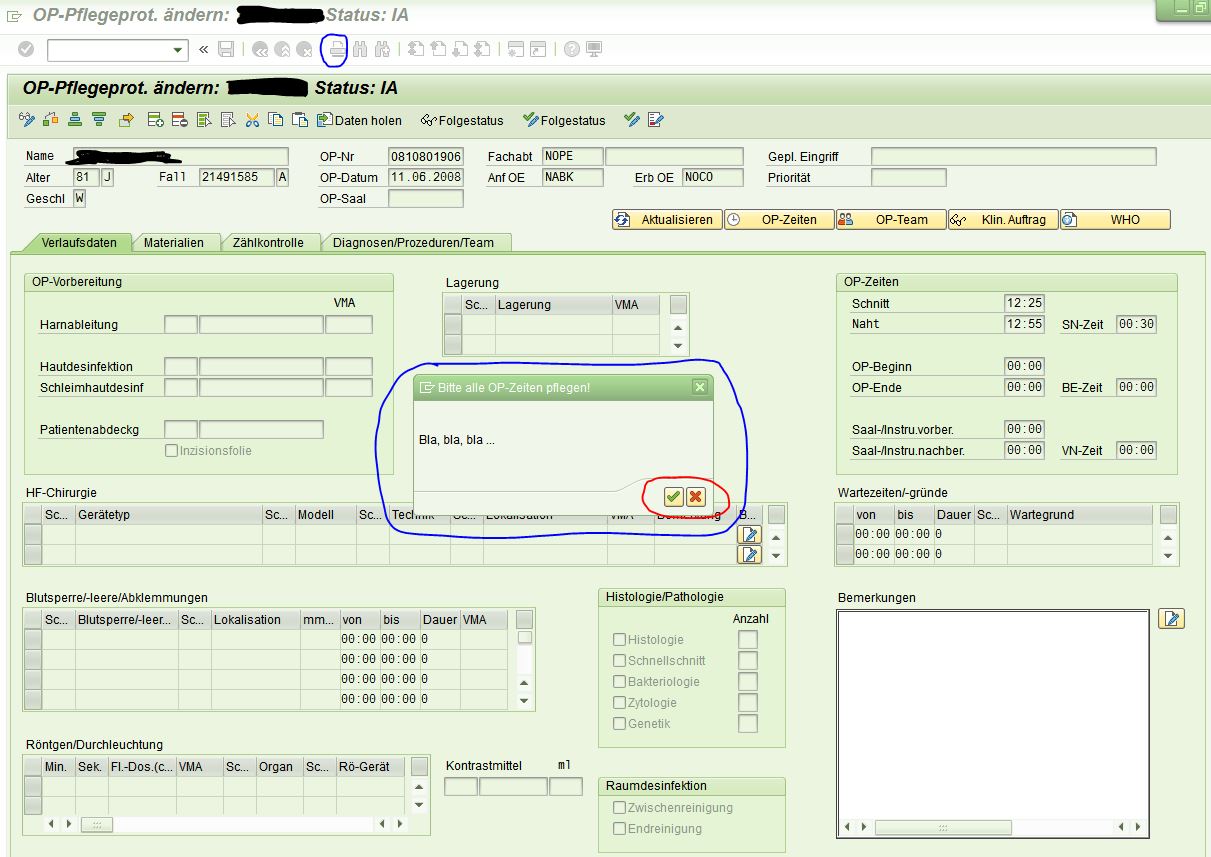This screenshot has height=857, width=1211.
Task: Open the Bemerkungen text editor icon
Action: tap(1171, 619)
